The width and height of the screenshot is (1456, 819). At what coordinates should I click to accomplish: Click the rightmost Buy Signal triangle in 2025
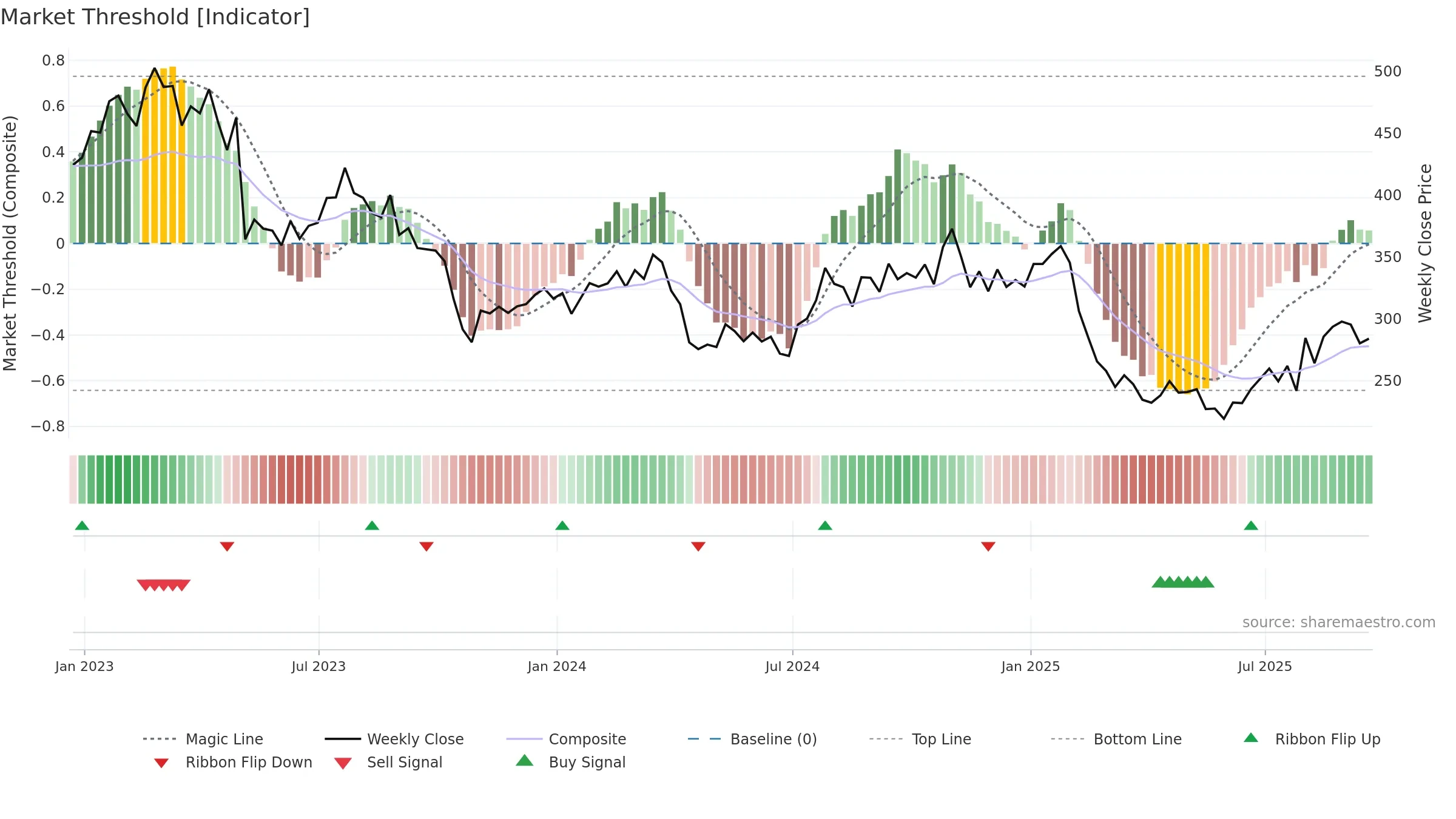click(1207, 582)
